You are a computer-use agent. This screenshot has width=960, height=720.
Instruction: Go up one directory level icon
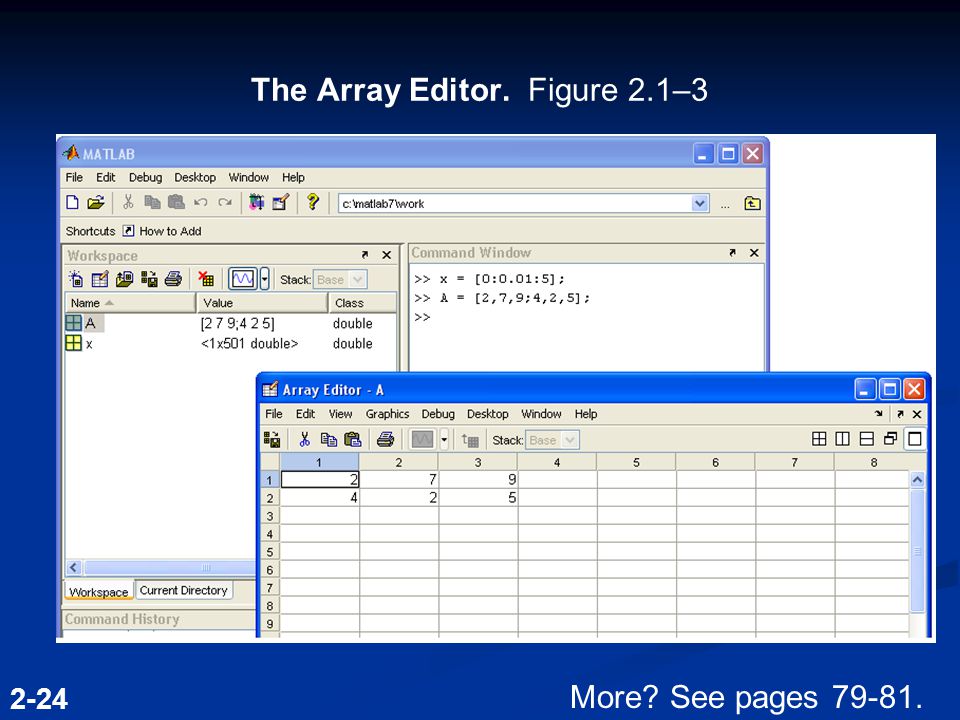[752, 203]
